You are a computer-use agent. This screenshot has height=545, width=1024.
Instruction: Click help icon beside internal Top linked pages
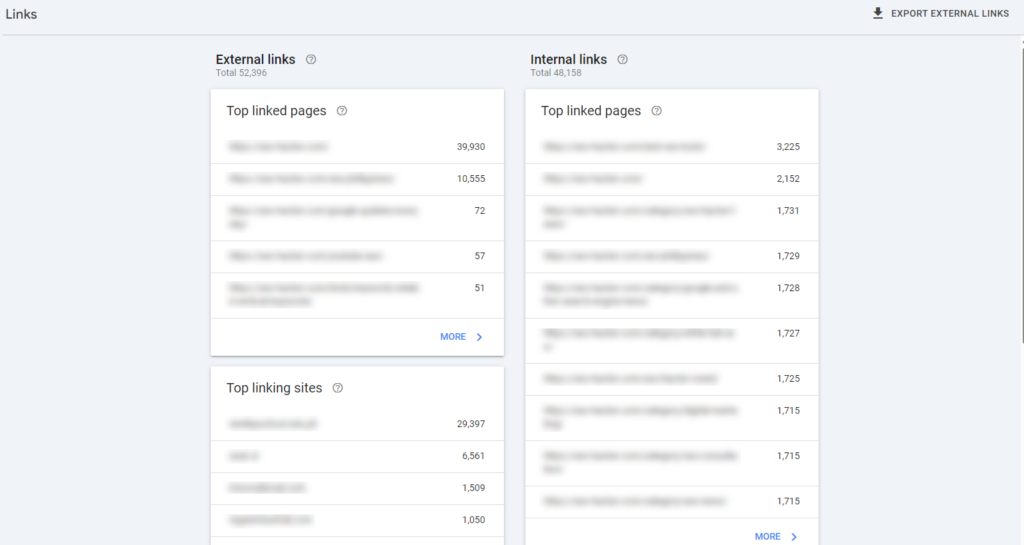point(656,111)
